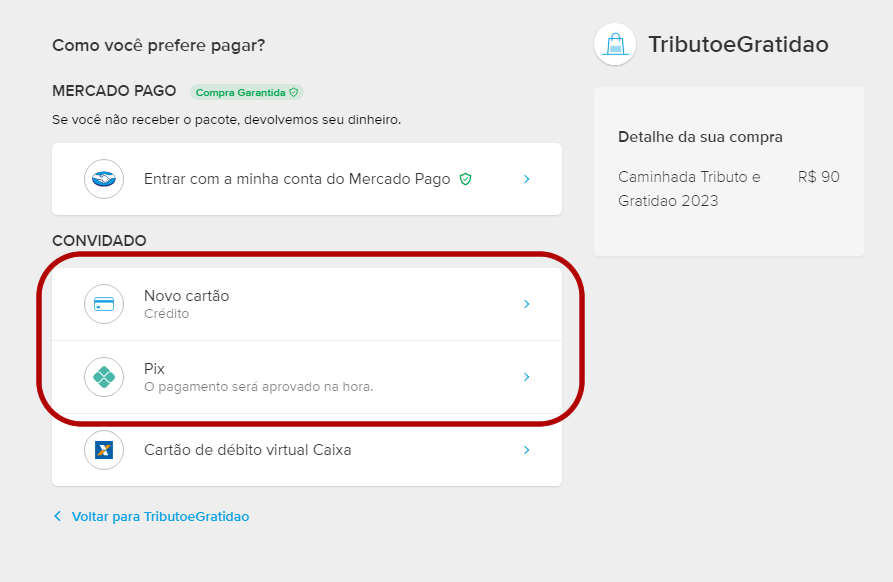The width and height of the screenshot is (893, 582).
Task: Click the 'MERCADO PAGO' section label
Action: tap(114, 91)
